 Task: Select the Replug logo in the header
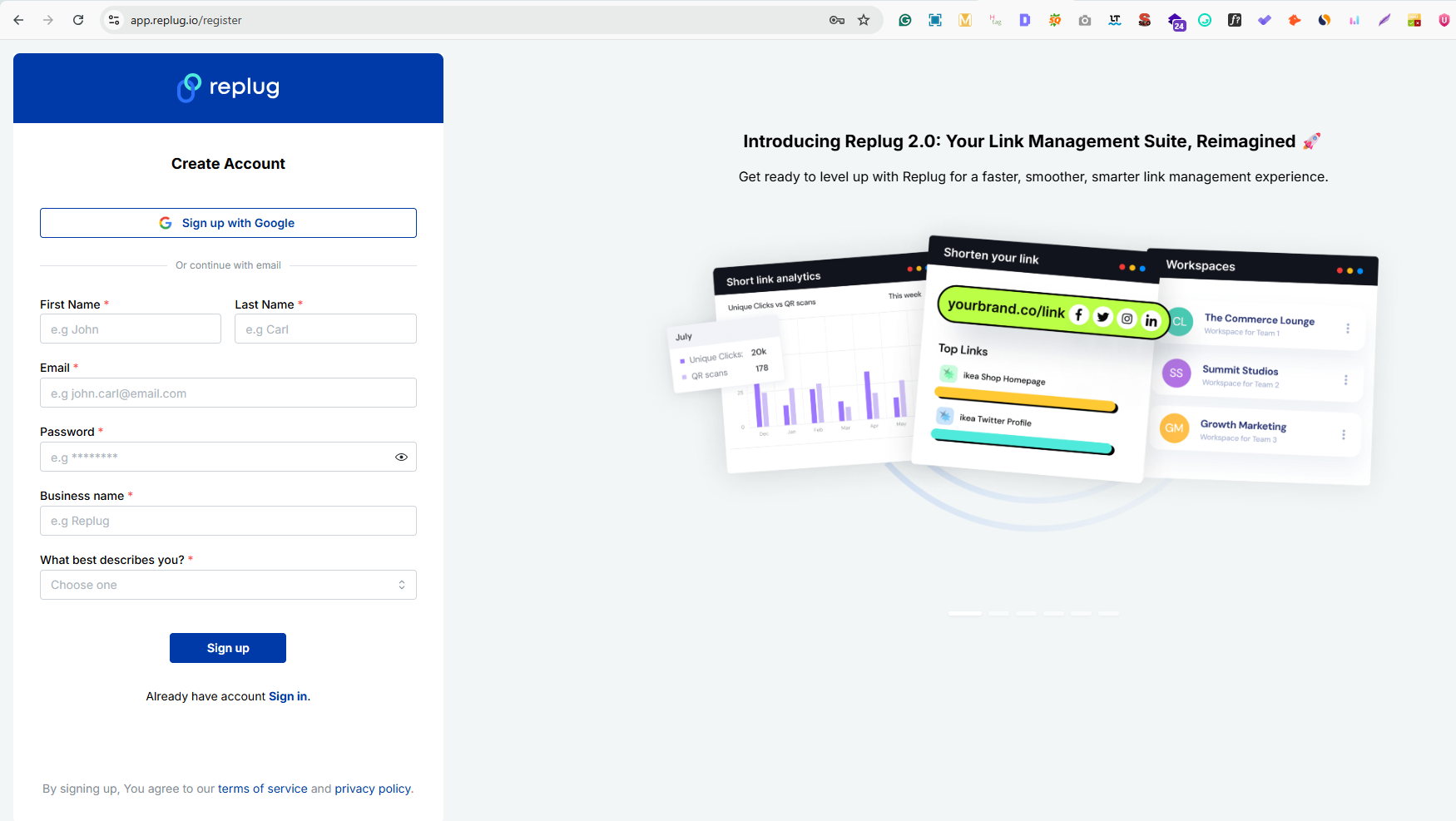pyautogui.click(x=227, y=87)
